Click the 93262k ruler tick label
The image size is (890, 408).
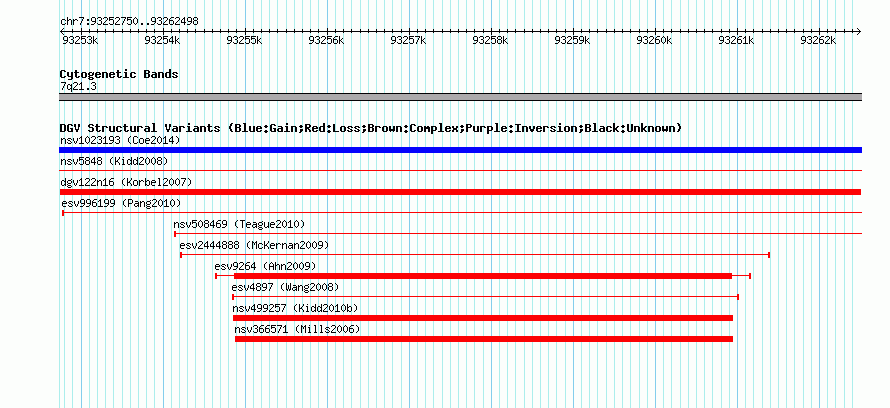[x=818, y=40]
